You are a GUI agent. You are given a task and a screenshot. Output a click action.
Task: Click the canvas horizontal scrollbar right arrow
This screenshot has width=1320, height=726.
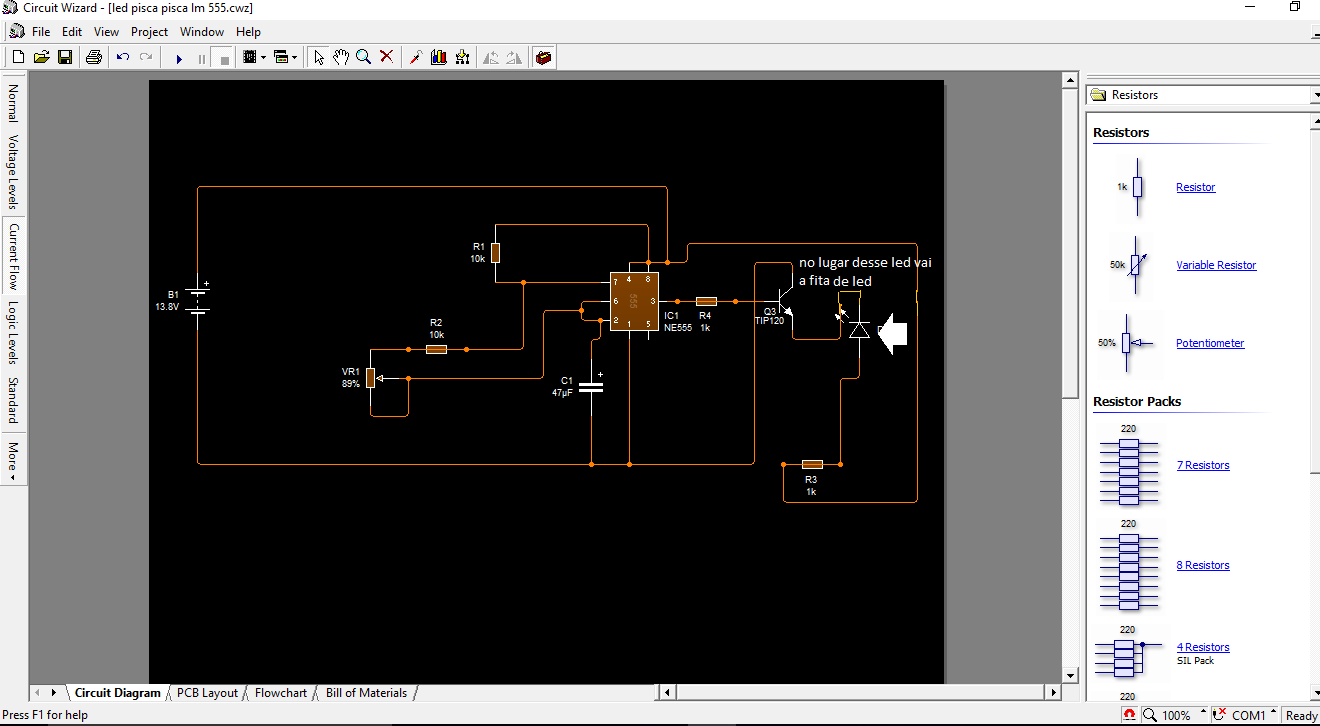coord(1052,692)
